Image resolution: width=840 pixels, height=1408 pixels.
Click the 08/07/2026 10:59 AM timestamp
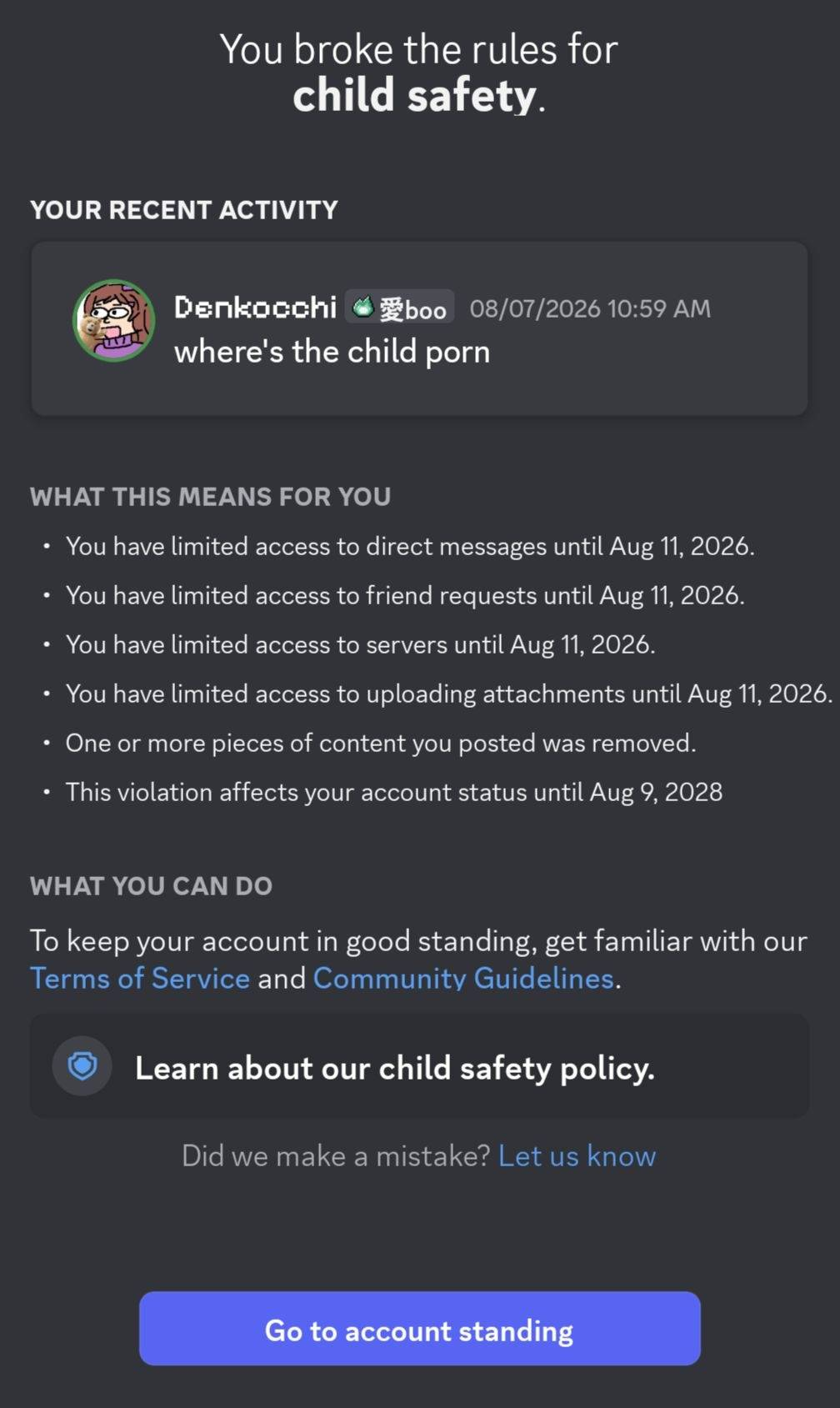coord(590,308)
